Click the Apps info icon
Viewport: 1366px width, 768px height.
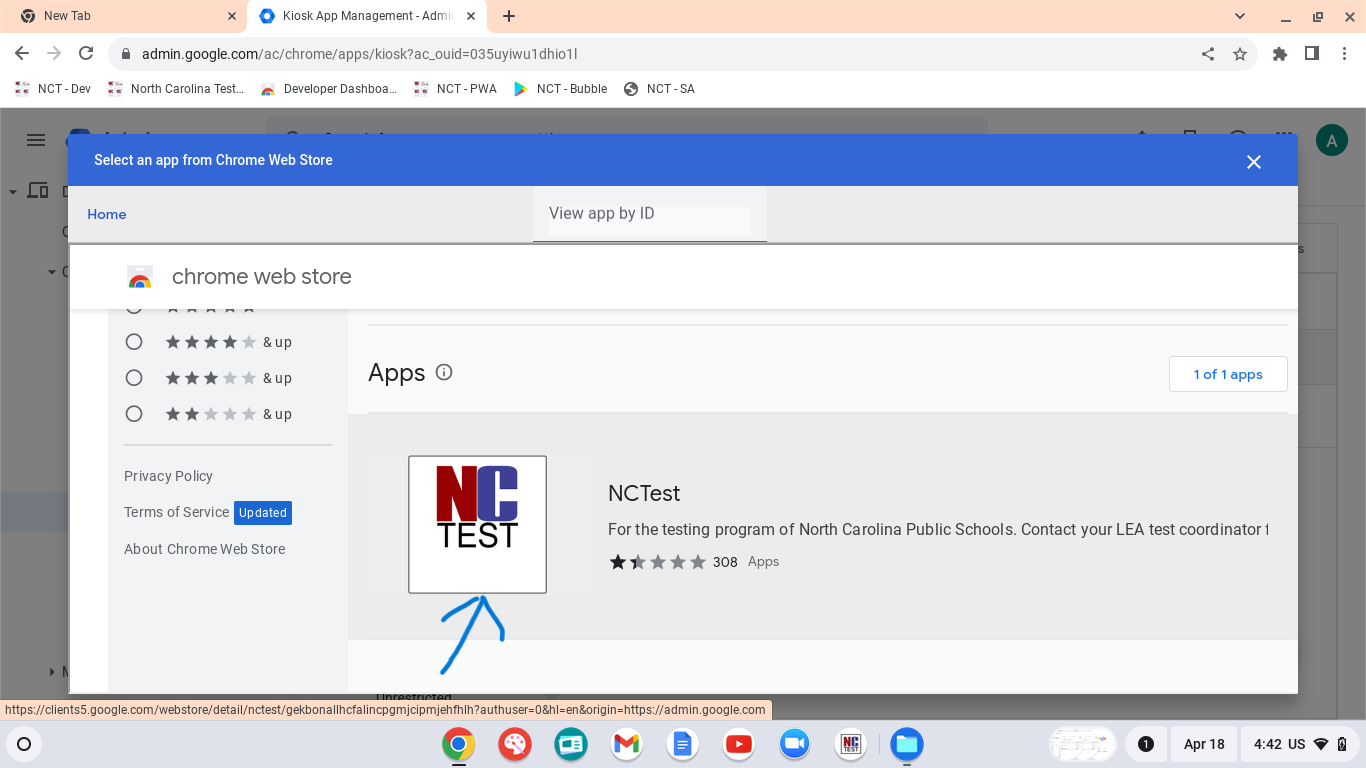[x=445, y=372]
